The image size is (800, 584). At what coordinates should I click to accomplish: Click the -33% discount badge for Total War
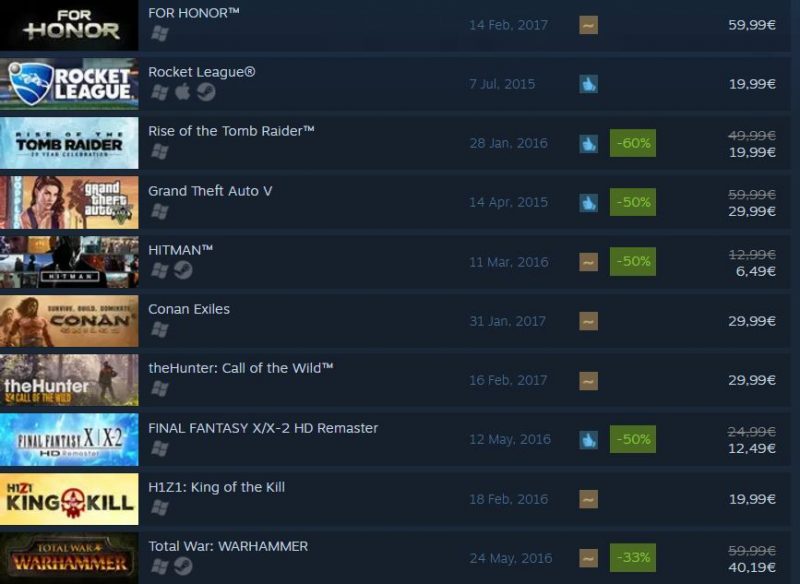633,557
